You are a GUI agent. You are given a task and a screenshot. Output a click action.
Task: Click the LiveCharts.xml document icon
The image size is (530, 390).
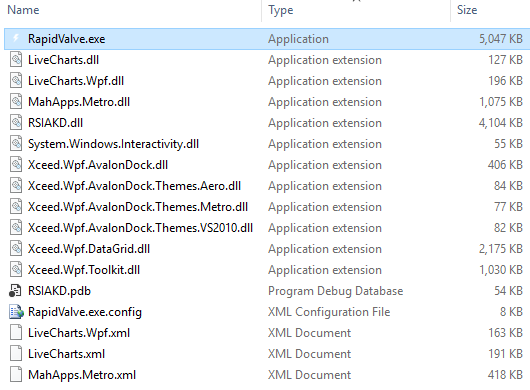(16, 354)
